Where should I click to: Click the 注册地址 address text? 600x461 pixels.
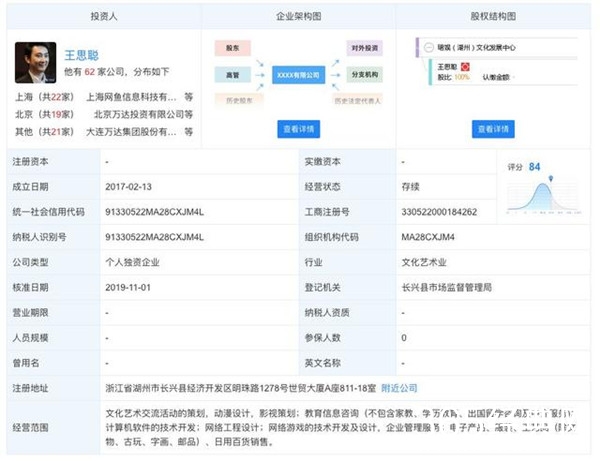click(x=241, y=388)
